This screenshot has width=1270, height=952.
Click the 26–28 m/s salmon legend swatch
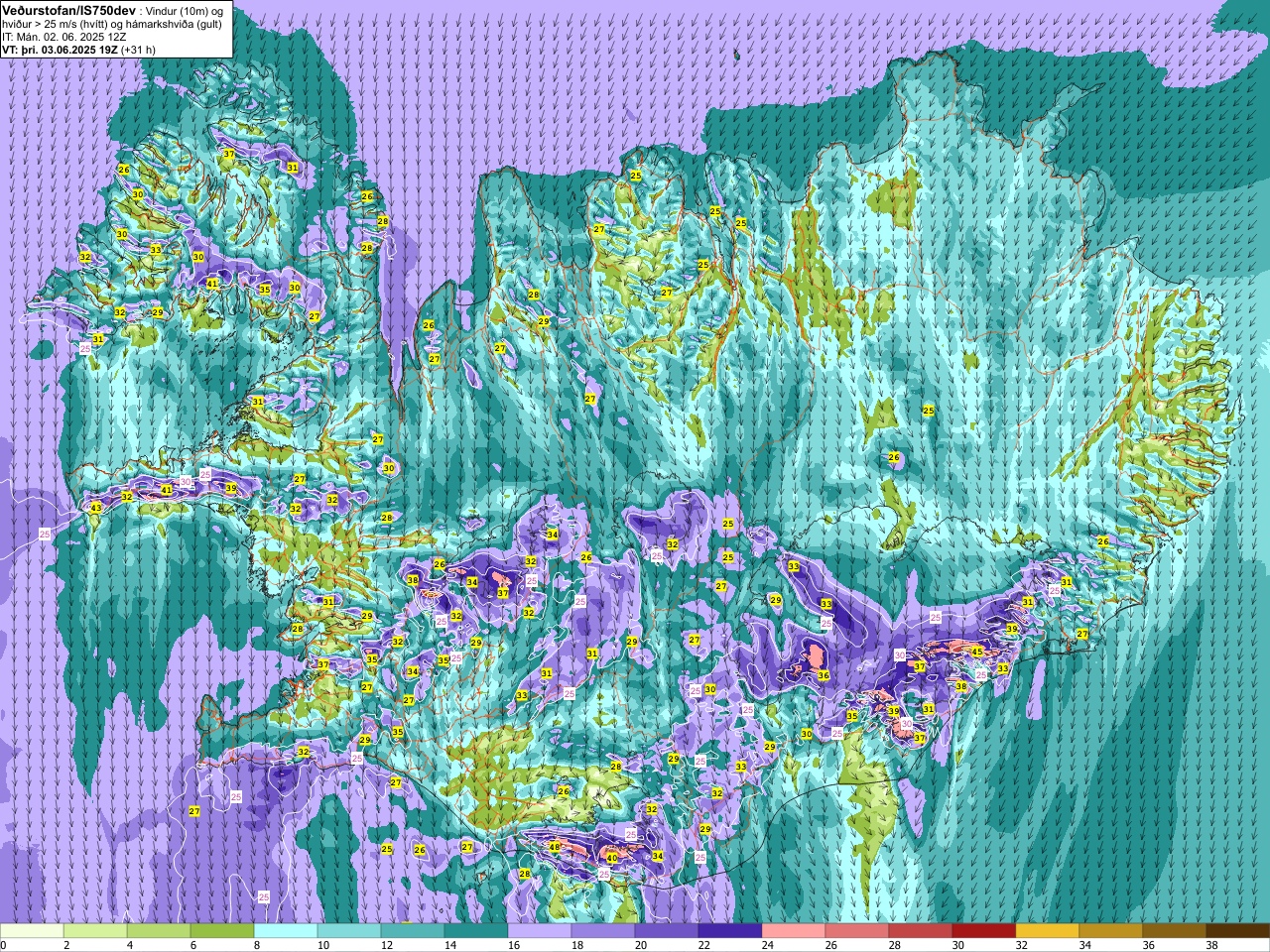click(x=857, y=931)
